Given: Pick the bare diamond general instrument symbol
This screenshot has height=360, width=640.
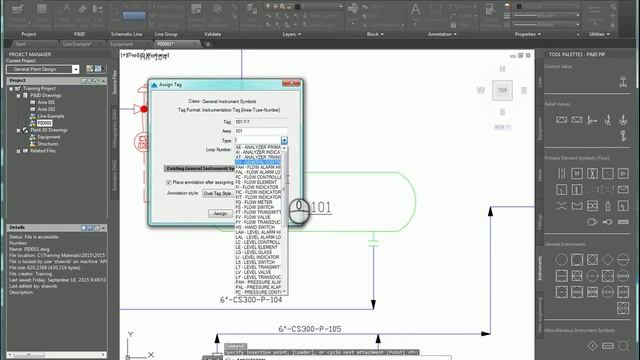Looking at the screenshot, I should 608,260.
